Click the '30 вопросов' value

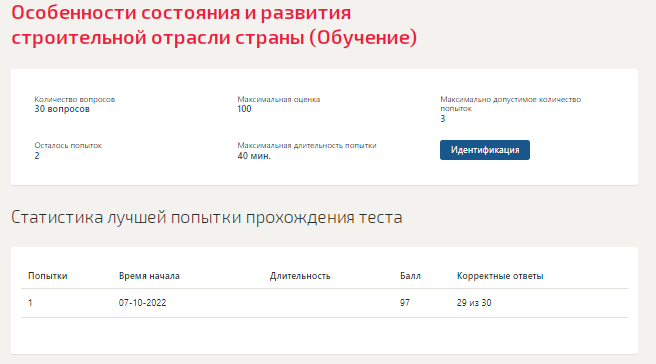[62, 109]
